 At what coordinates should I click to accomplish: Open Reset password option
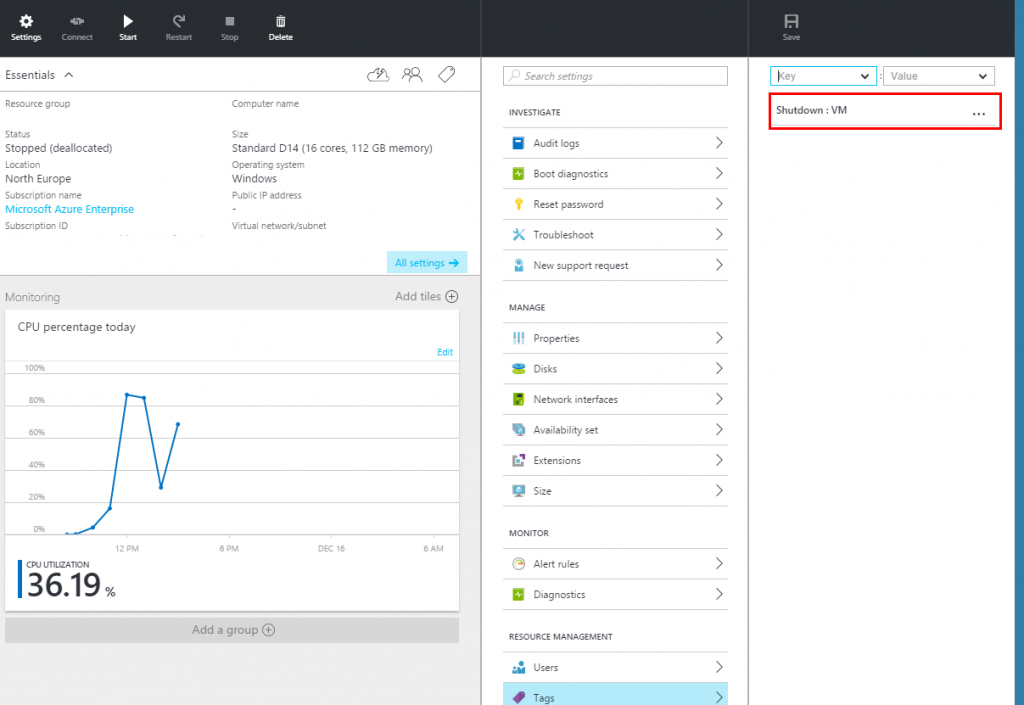[x=615, y=204]
